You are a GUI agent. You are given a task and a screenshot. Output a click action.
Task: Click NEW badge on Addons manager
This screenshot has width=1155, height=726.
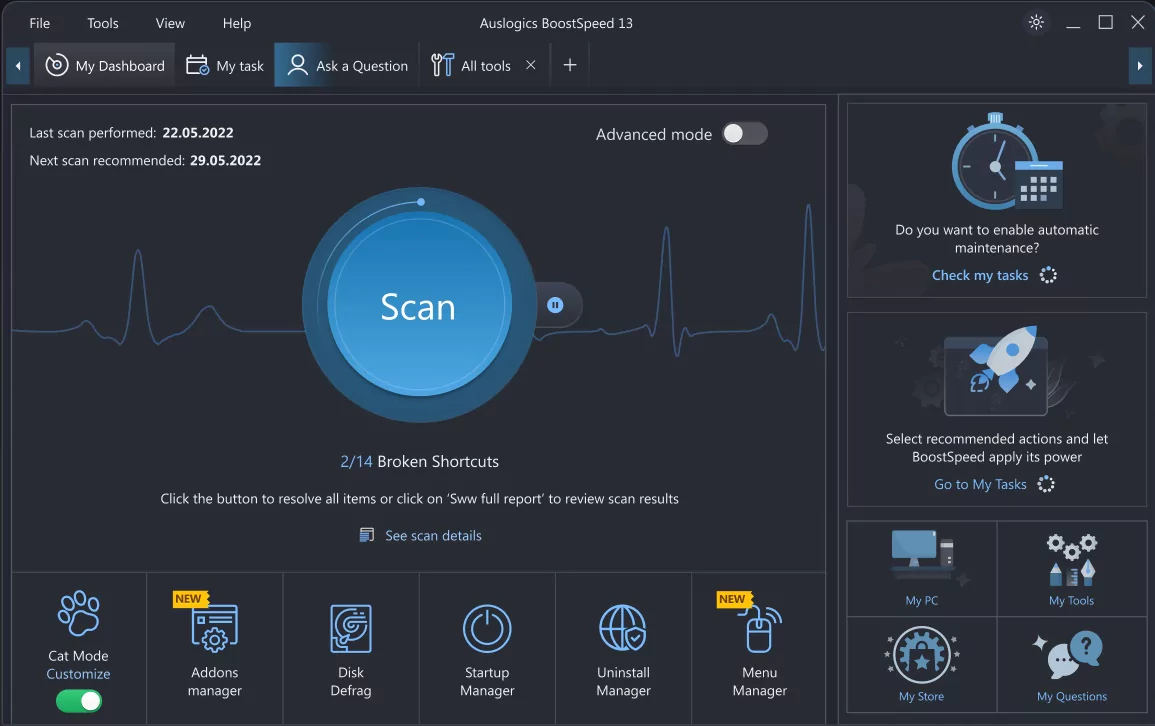190,599
